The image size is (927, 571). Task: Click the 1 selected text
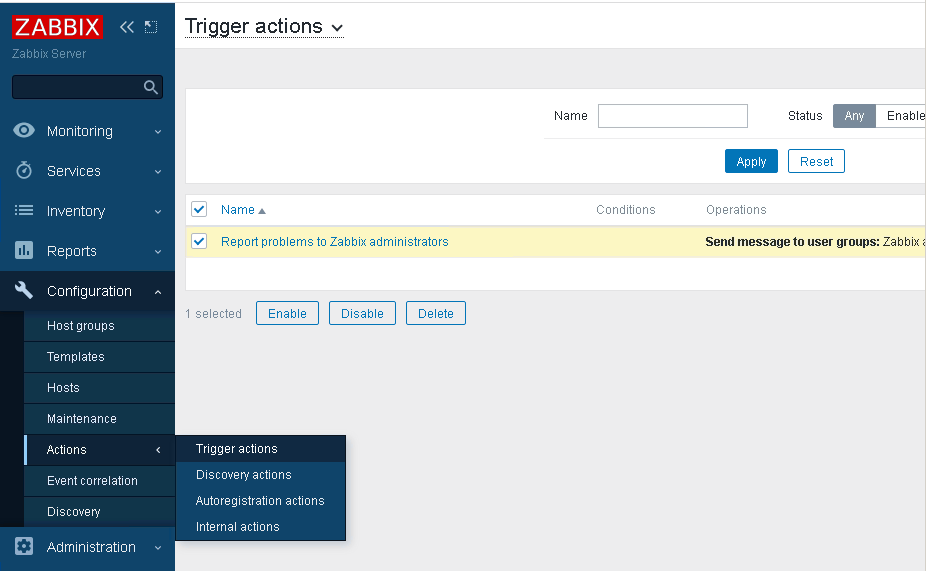[x=213, y=314]
